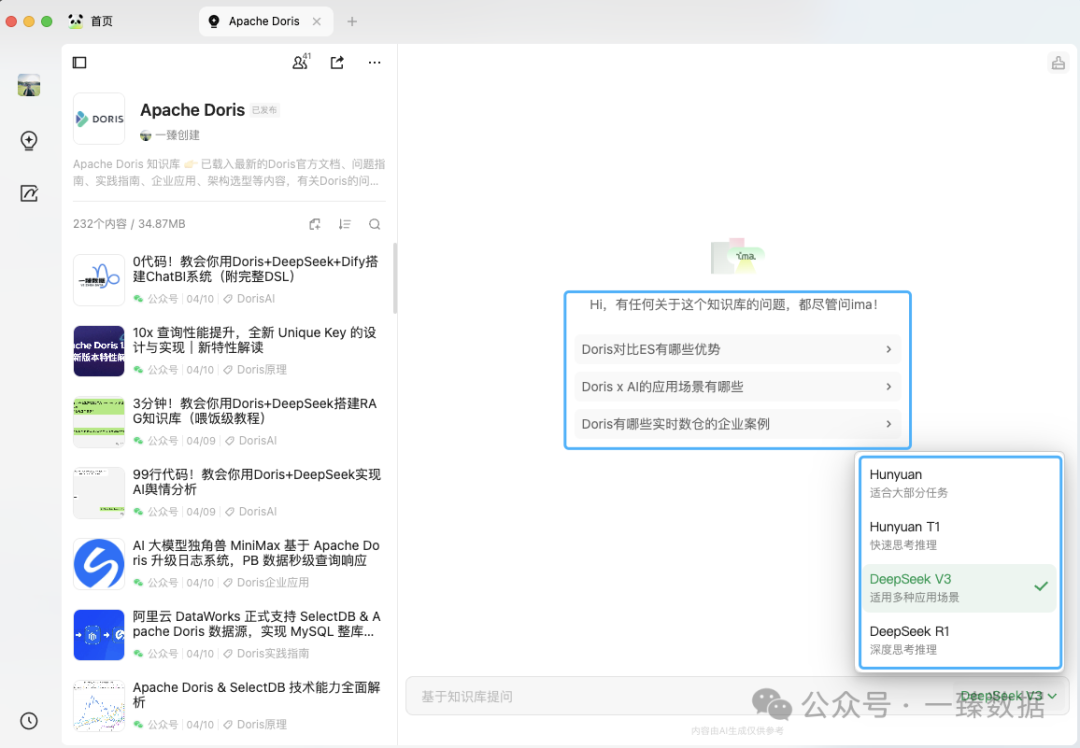Open the notes edit icon in sidebar
Image resolution: width=1080 pixels, height=748 pixels.
click(29, 194)
